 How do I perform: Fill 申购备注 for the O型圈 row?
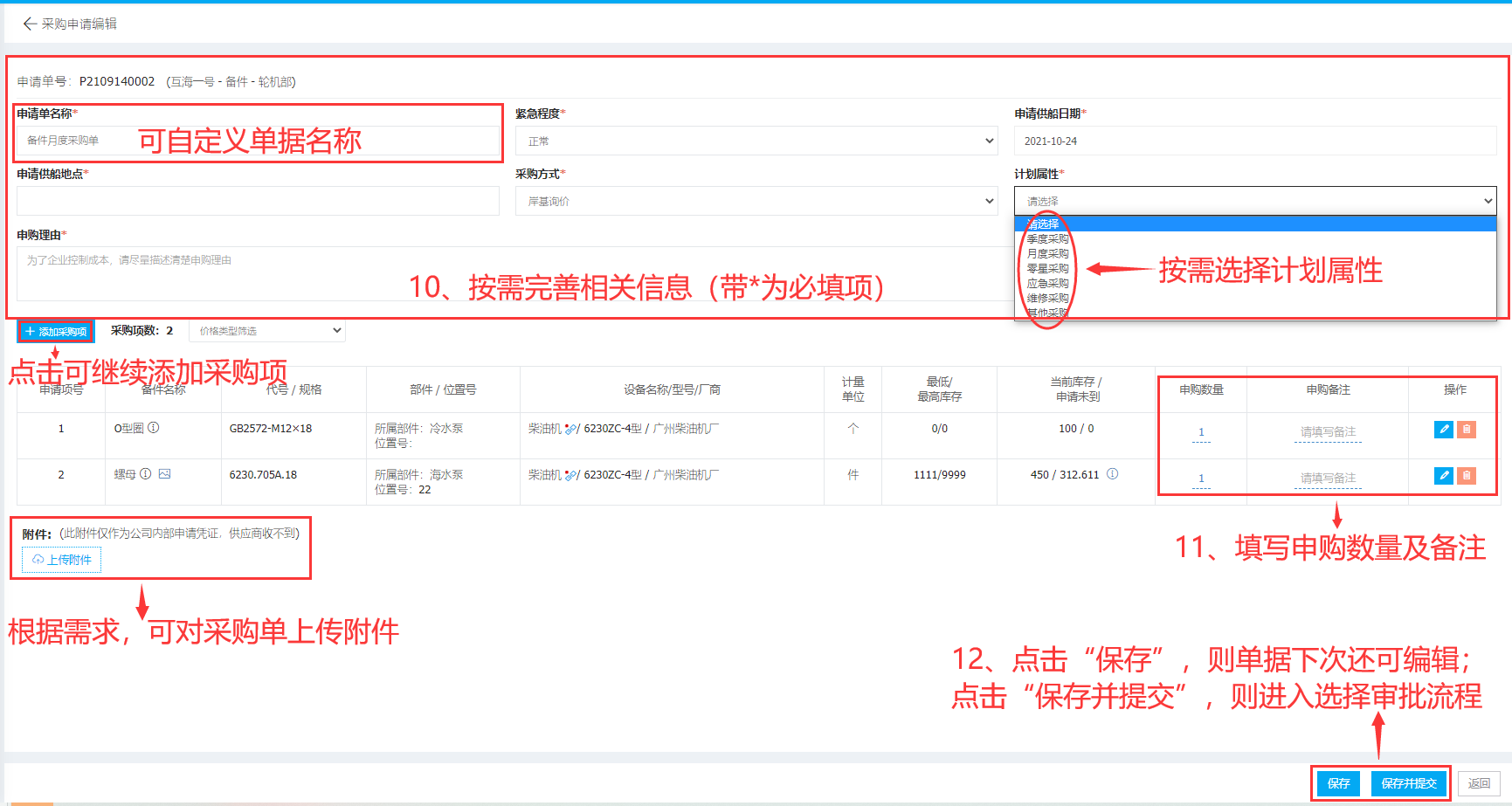pyautogui.click(x=1328, y=432)
